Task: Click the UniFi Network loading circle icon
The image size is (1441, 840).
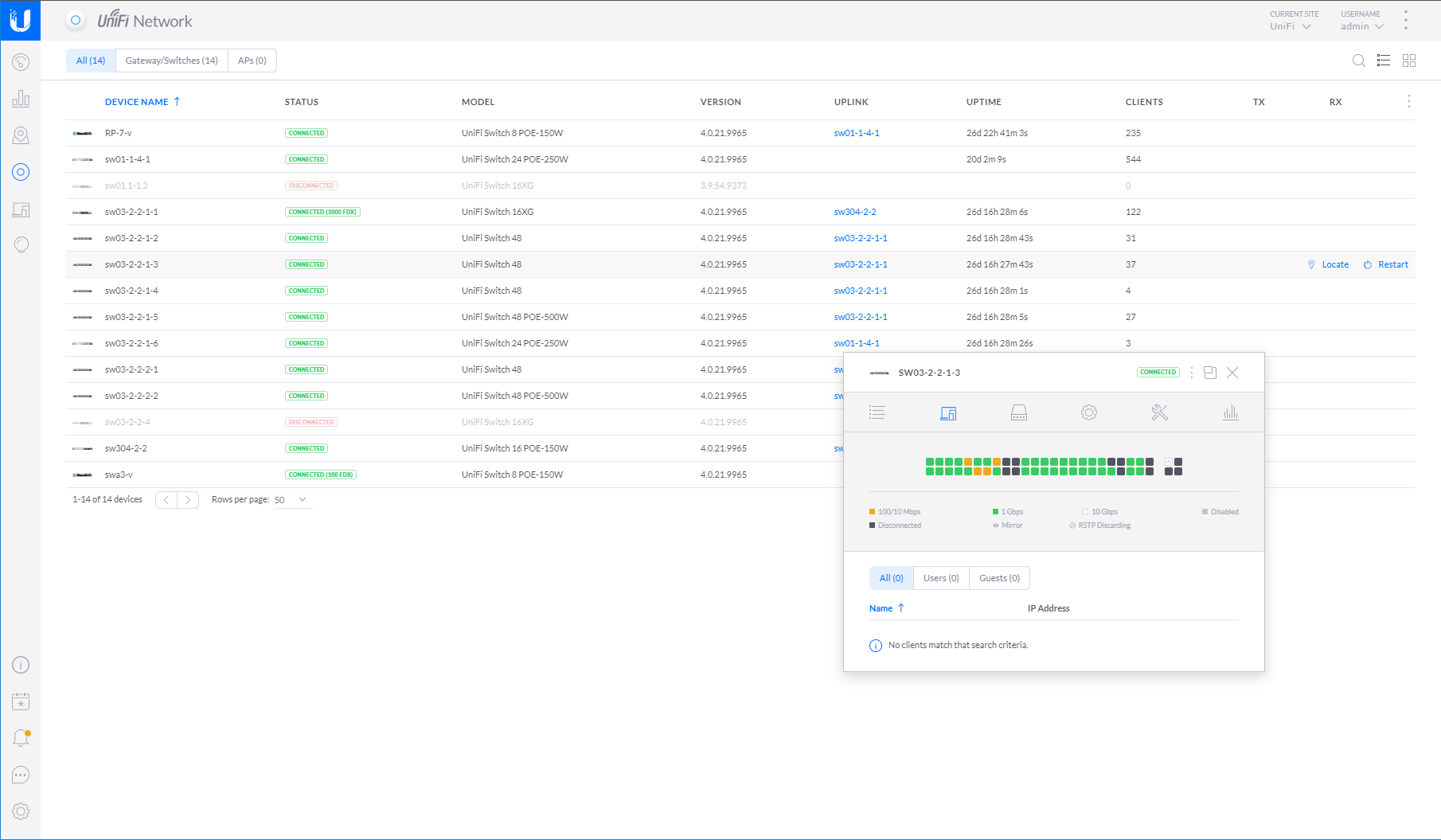Action: (76, 21)
